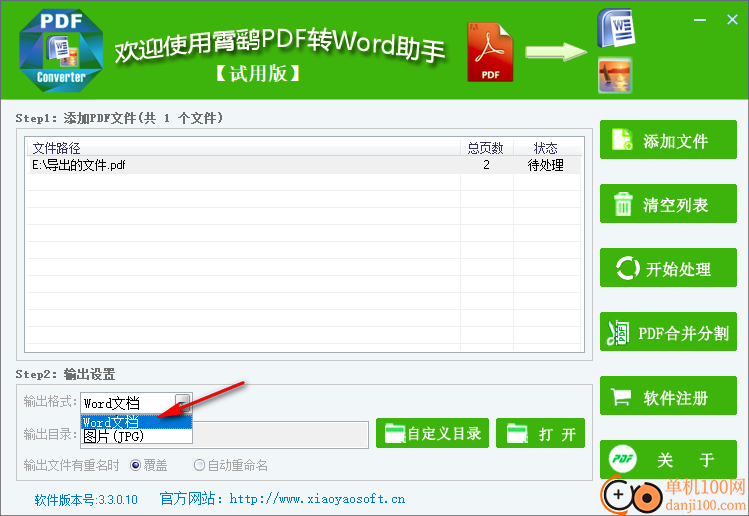Click the 清空列表 clear list button

tap(668, 204)
